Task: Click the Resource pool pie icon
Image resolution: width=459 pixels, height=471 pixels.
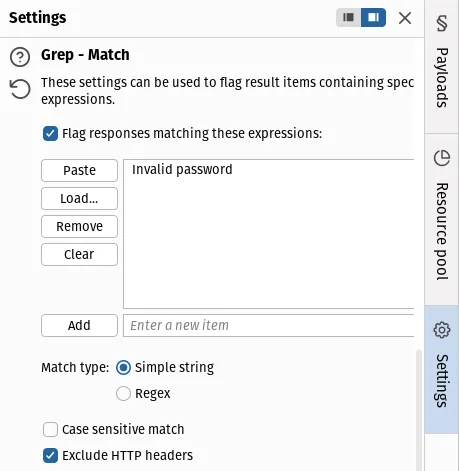Action: tap(442, 158)
